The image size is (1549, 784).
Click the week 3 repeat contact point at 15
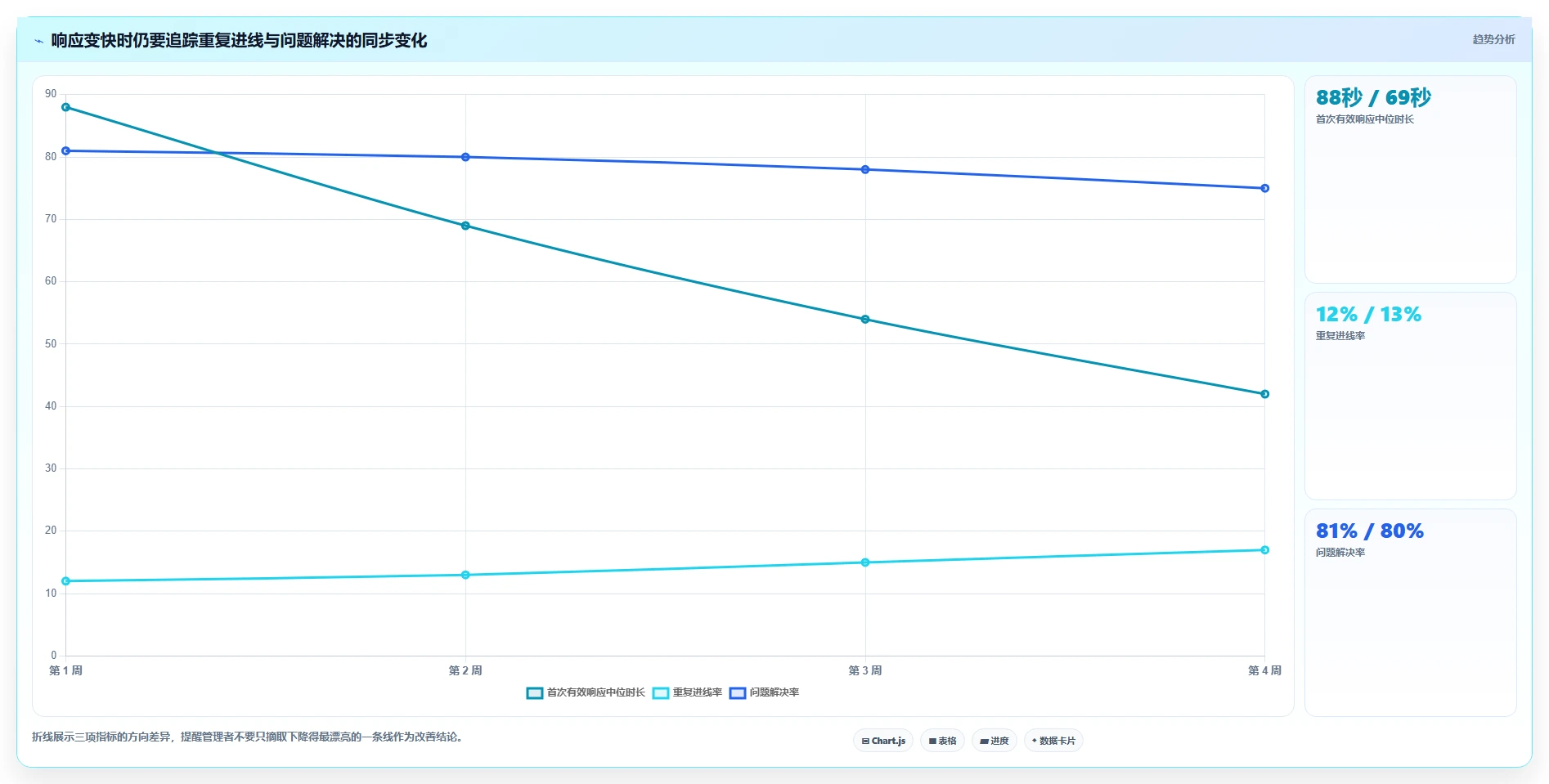865,562
